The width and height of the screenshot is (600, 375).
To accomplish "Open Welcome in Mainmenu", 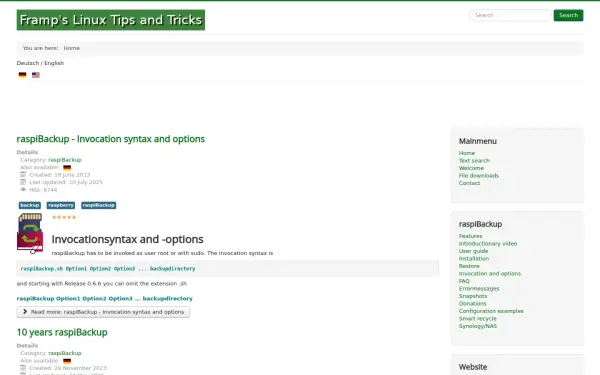I will tap(471, 168).
